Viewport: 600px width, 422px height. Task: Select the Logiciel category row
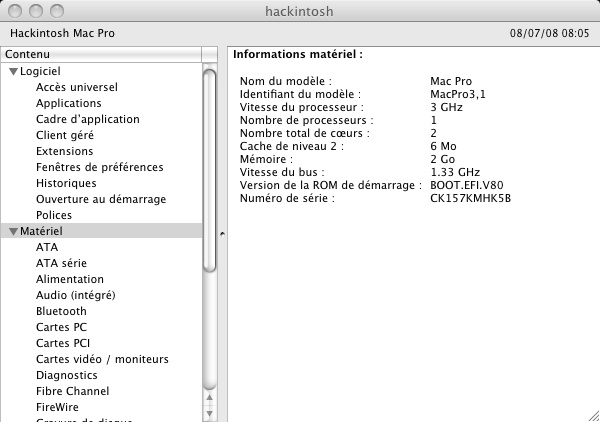coord(101,71)
